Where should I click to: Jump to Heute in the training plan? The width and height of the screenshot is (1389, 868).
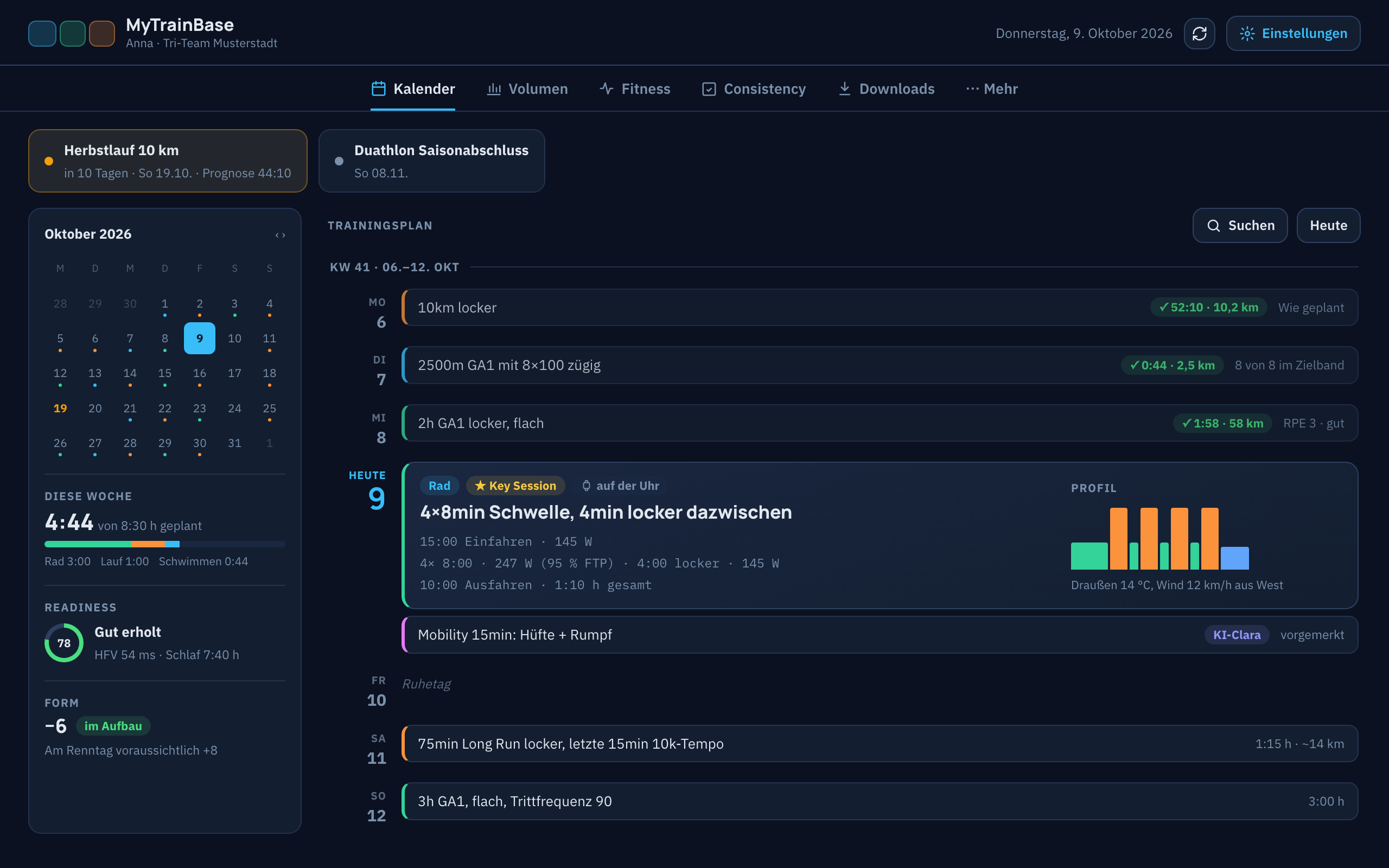pos(1328,226)
